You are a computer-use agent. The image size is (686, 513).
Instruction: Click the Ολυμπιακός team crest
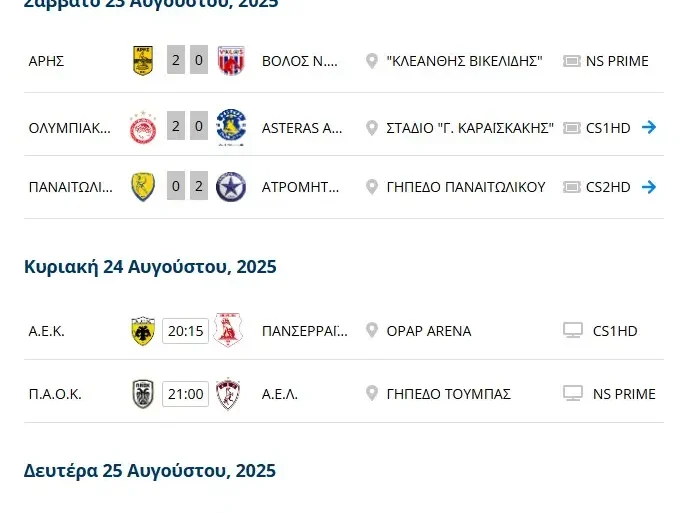[x=143, y=127]
